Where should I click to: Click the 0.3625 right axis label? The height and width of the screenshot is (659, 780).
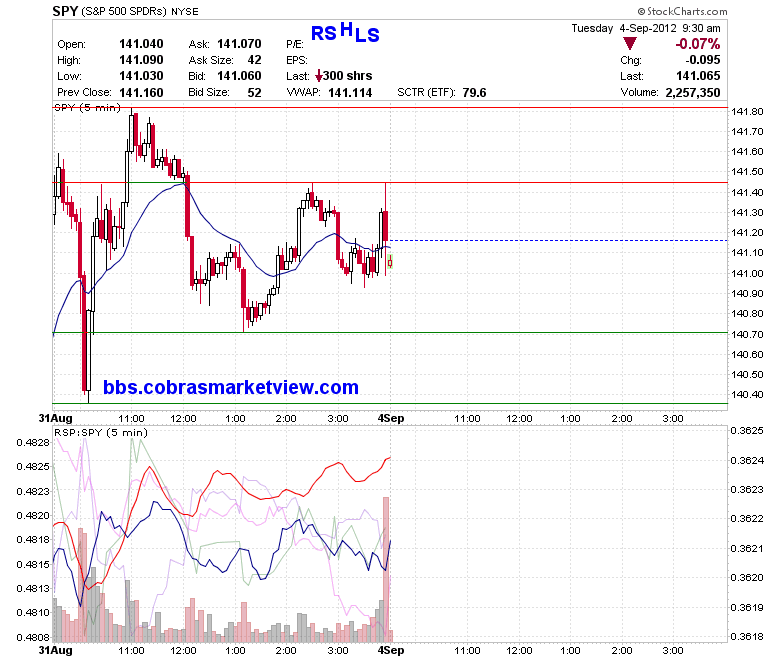coord(747,430)
